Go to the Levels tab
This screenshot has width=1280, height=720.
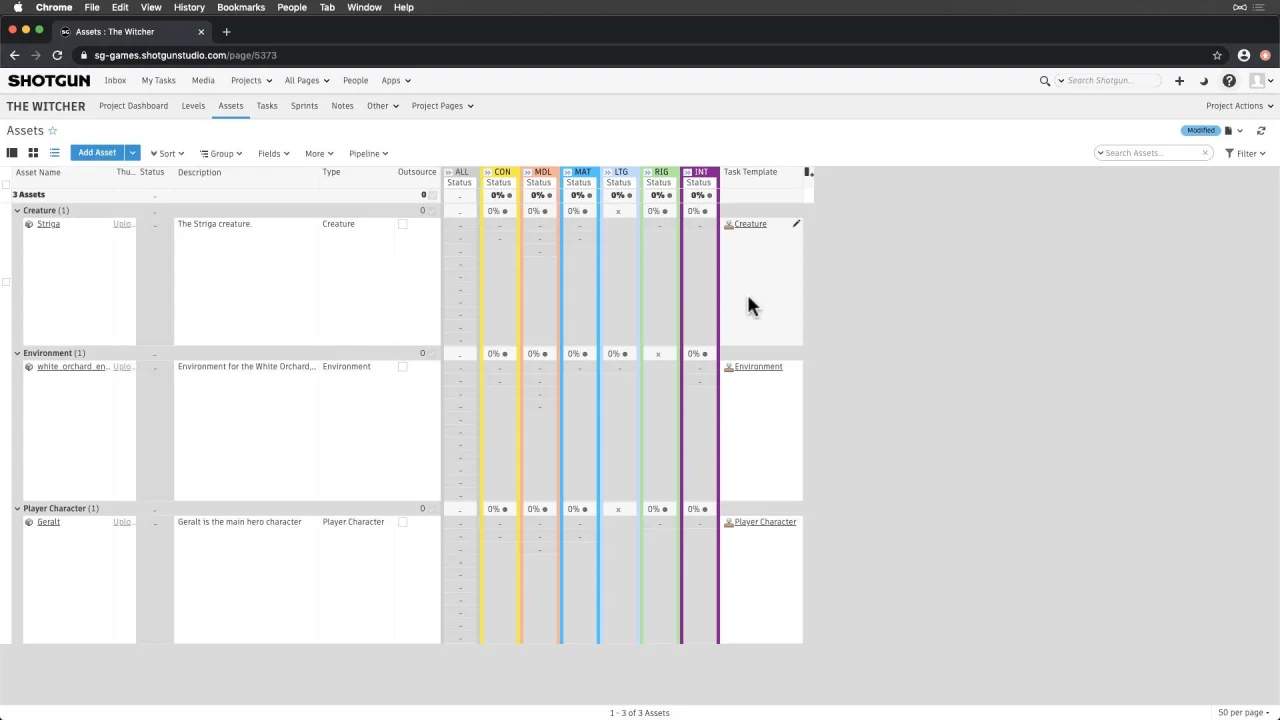coord(193,106)
